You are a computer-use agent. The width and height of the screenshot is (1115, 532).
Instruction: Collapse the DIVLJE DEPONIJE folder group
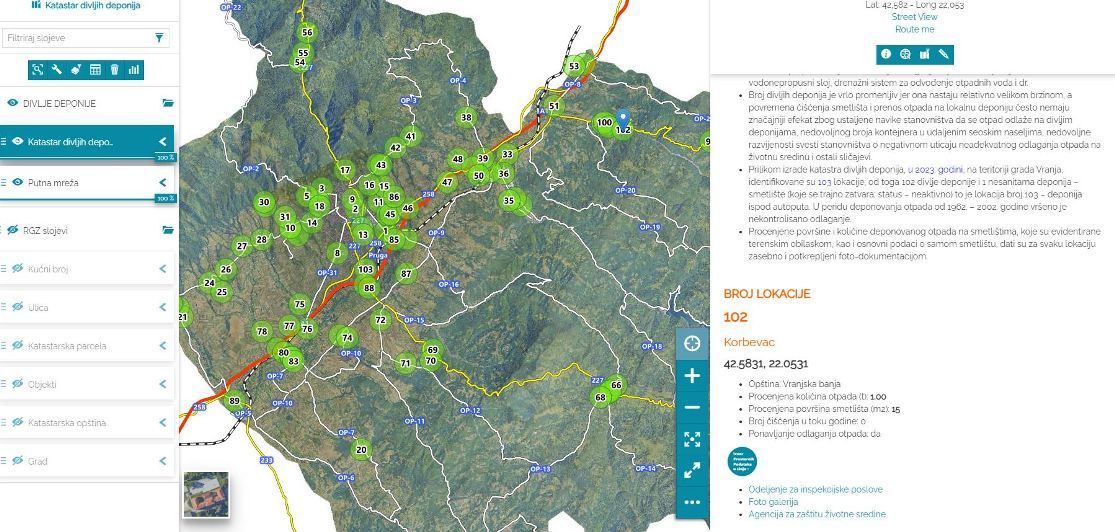pos(168,103)
